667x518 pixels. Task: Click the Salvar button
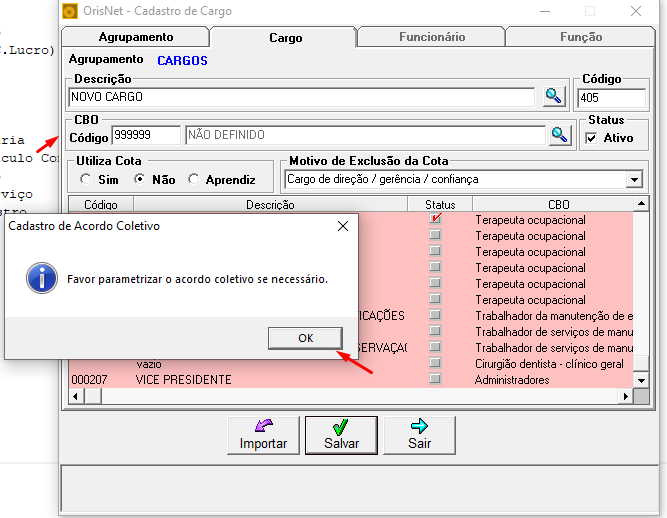[x=341, y=435]
